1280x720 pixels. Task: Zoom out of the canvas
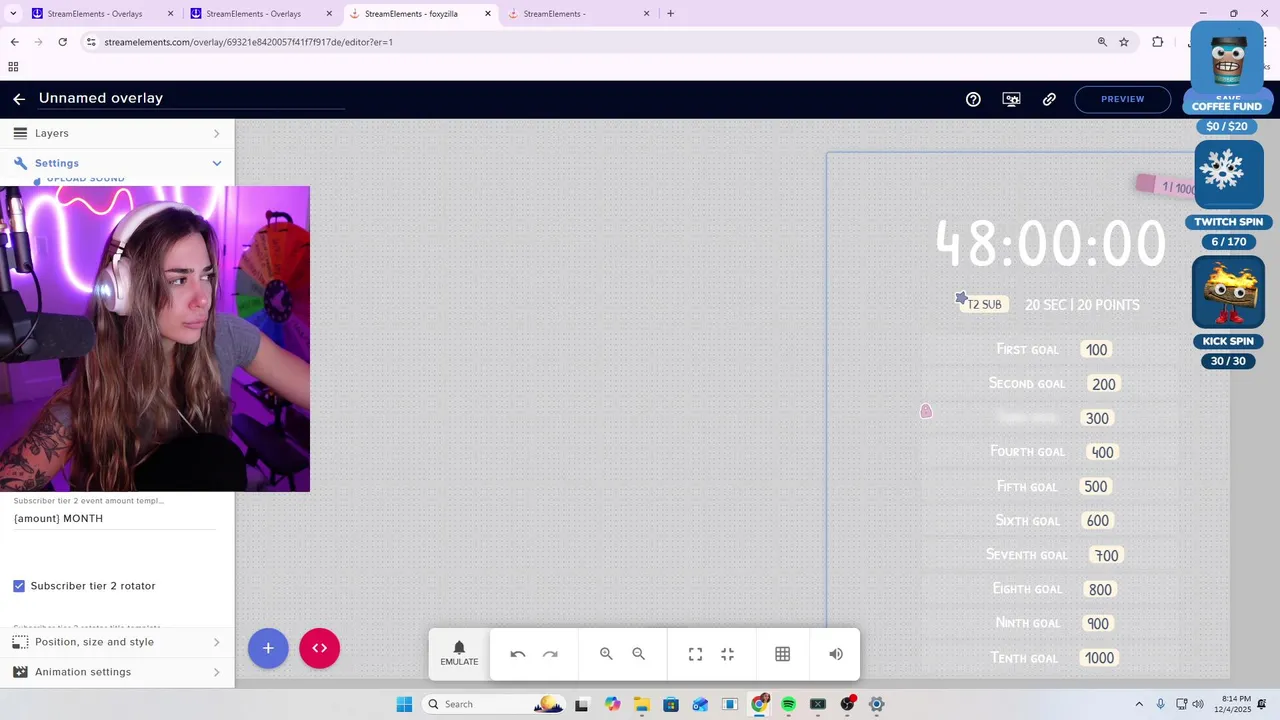(x=639, y=654)
